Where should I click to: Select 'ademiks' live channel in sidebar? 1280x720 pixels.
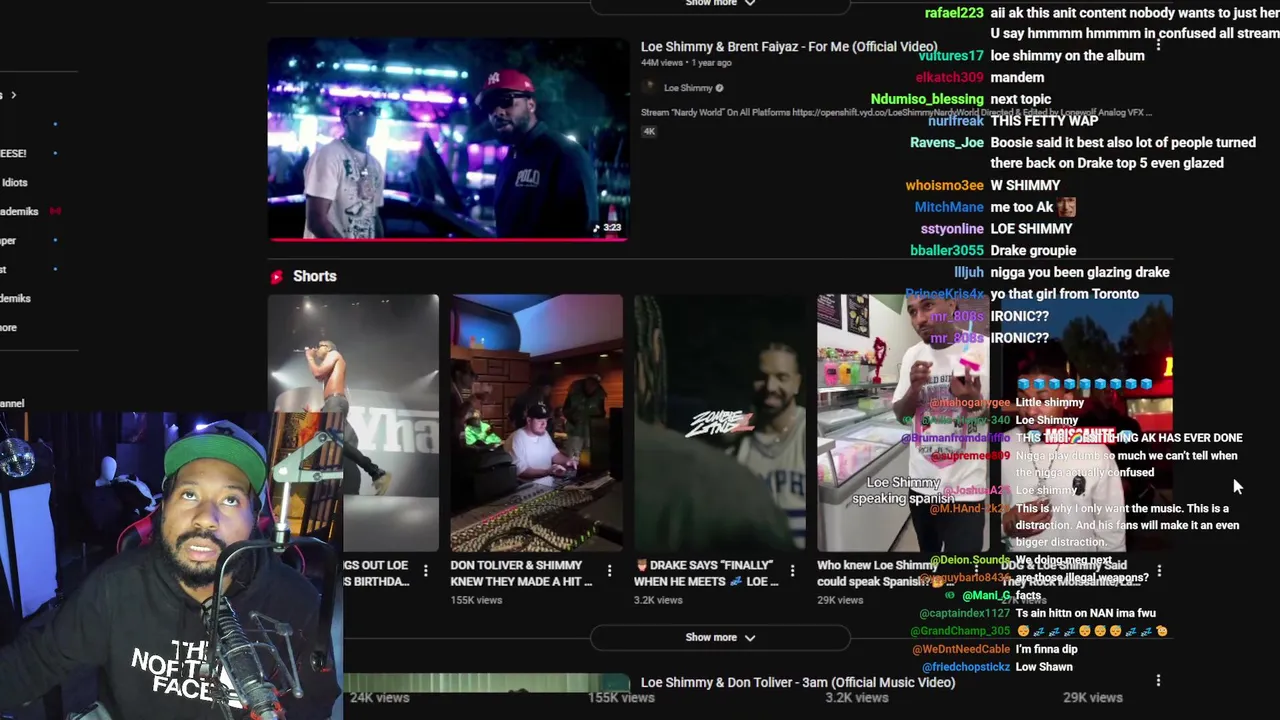(x=19, y=211)
